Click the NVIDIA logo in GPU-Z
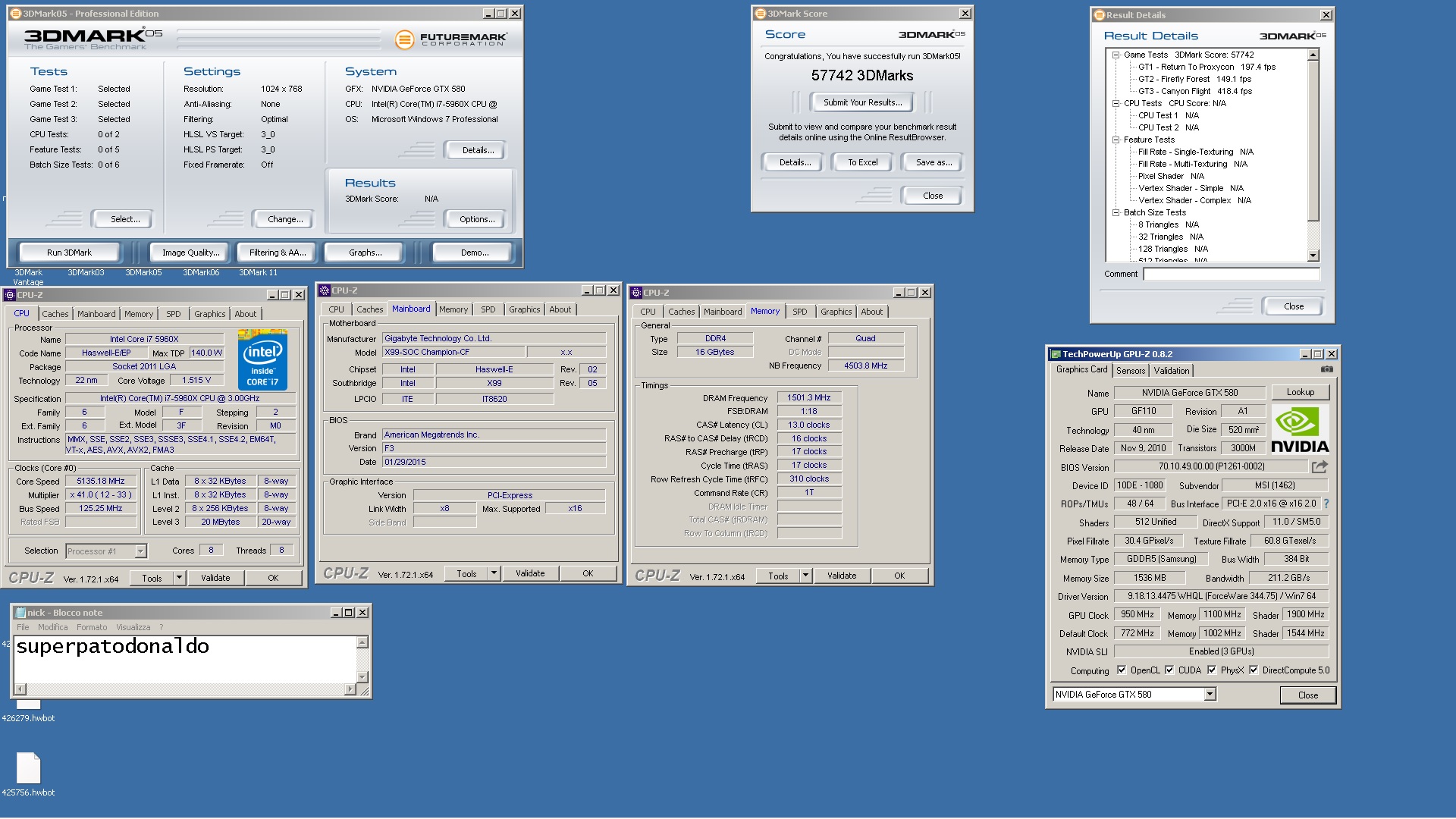The width and height of the screenshot is (1456, 819). pyautogui.click(x=1300, y=430)
